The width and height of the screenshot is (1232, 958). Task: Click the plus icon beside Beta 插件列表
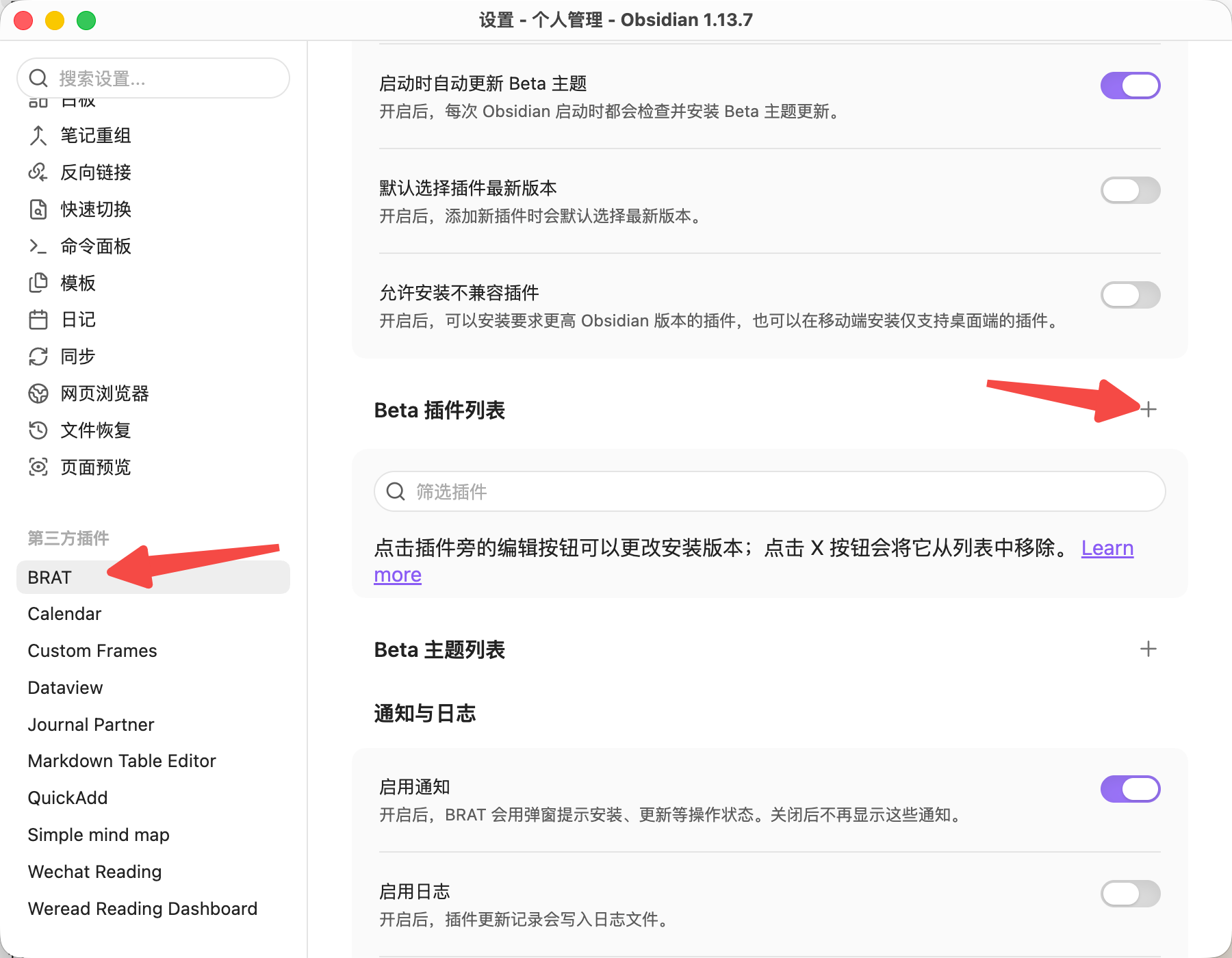1148,409
